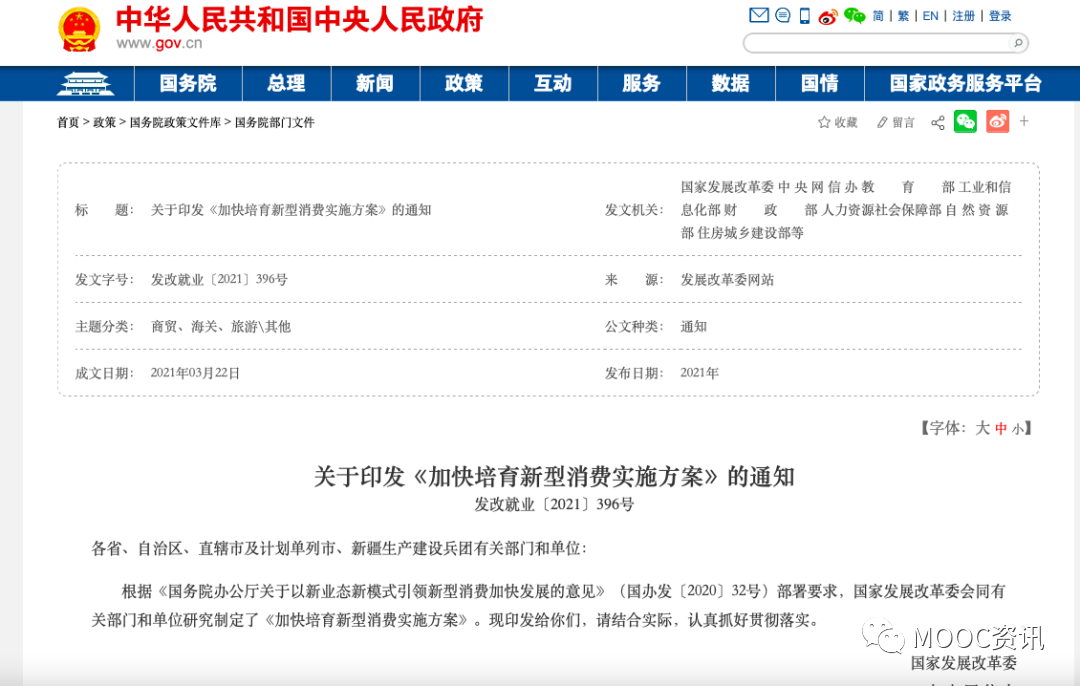Viewport: 1080px width, 686px height.
Task: Click the article headline 关于印发《加快培育新型消费实施方案》的通知
Action: pos(554,477)
